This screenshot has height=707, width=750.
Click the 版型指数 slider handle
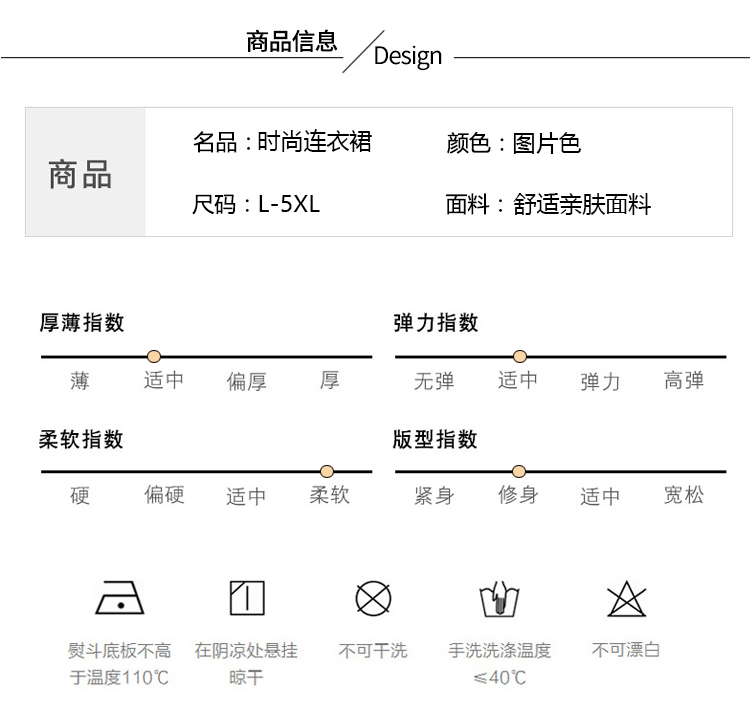tap(519, 471)
